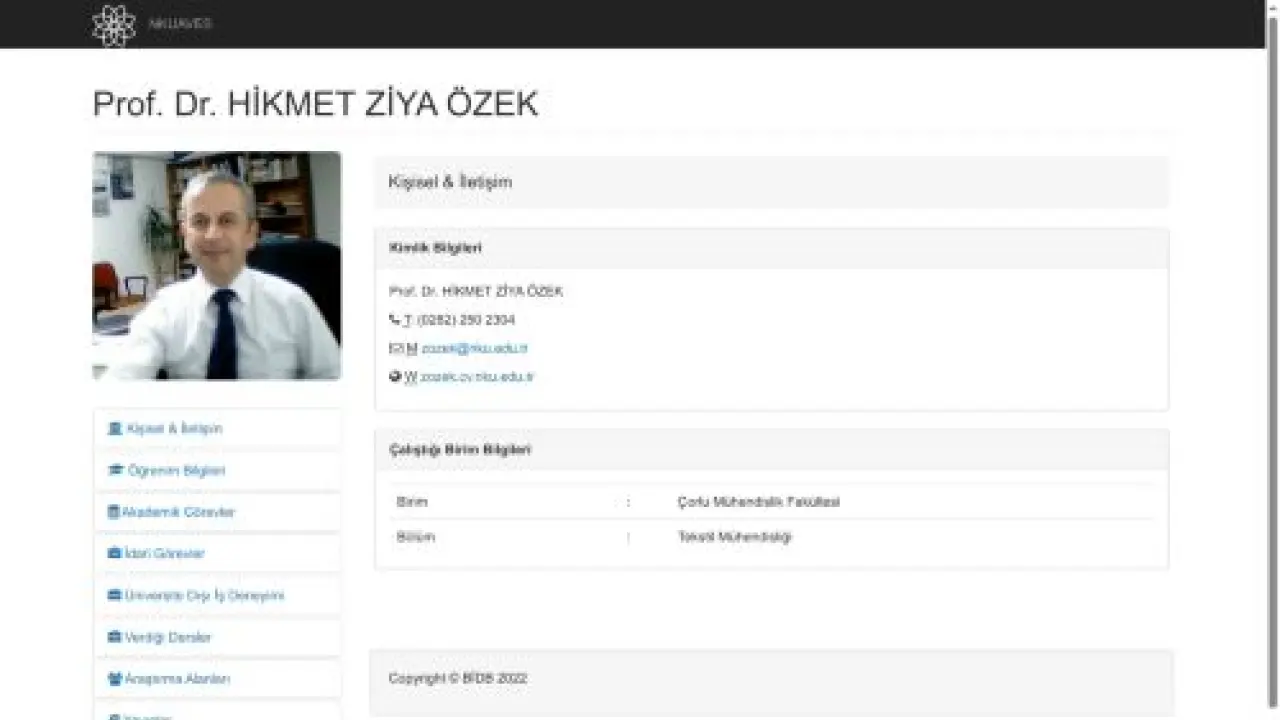Show the Verdiği Dersler section

click(217, 637)
